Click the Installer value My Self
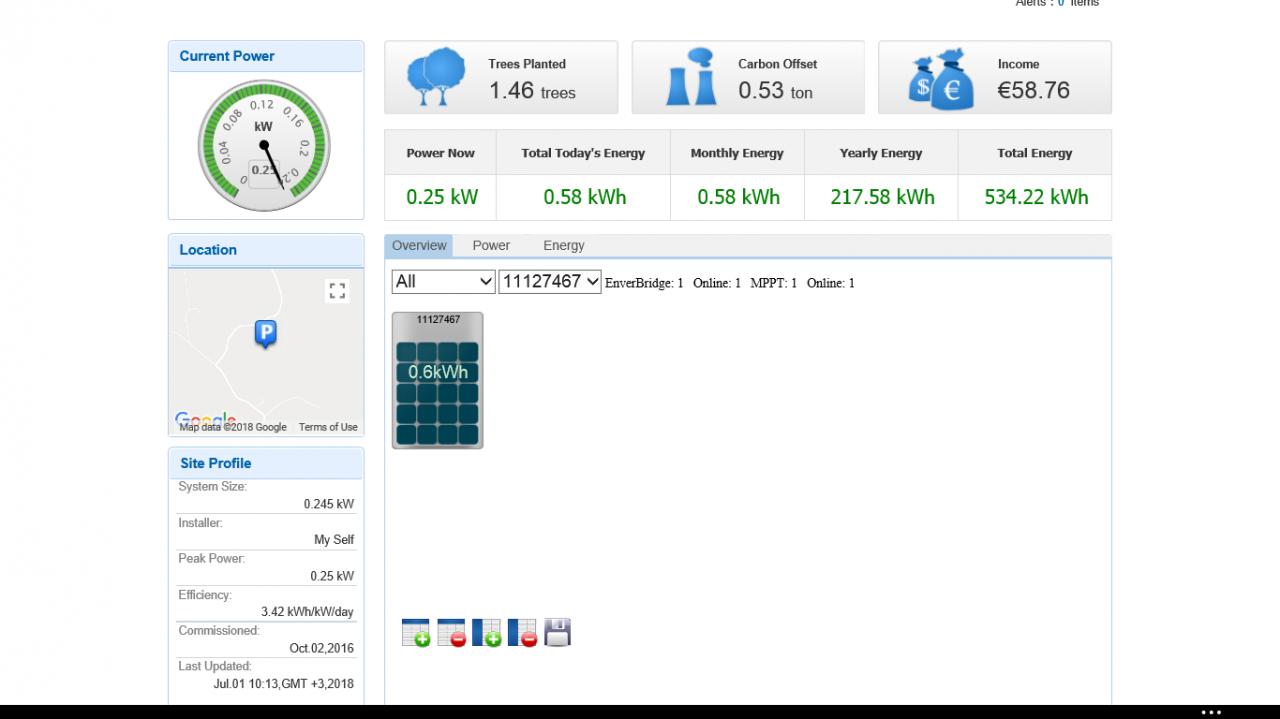This screenshot has height=719, width=1280. [x=334, y=540]
